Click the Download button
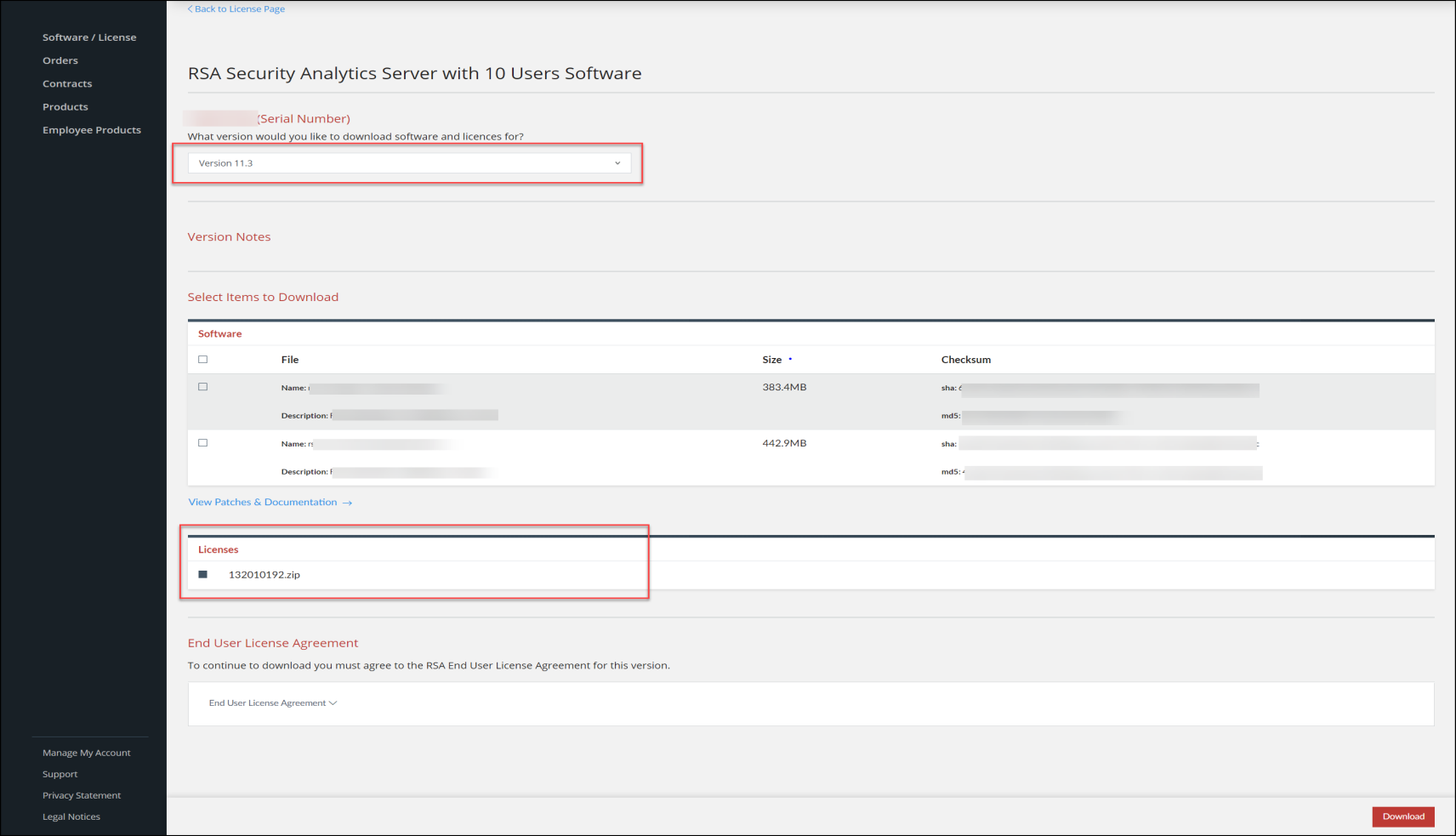The width and height of the screenshot is (1456, 836). [x=1402, y=816]
